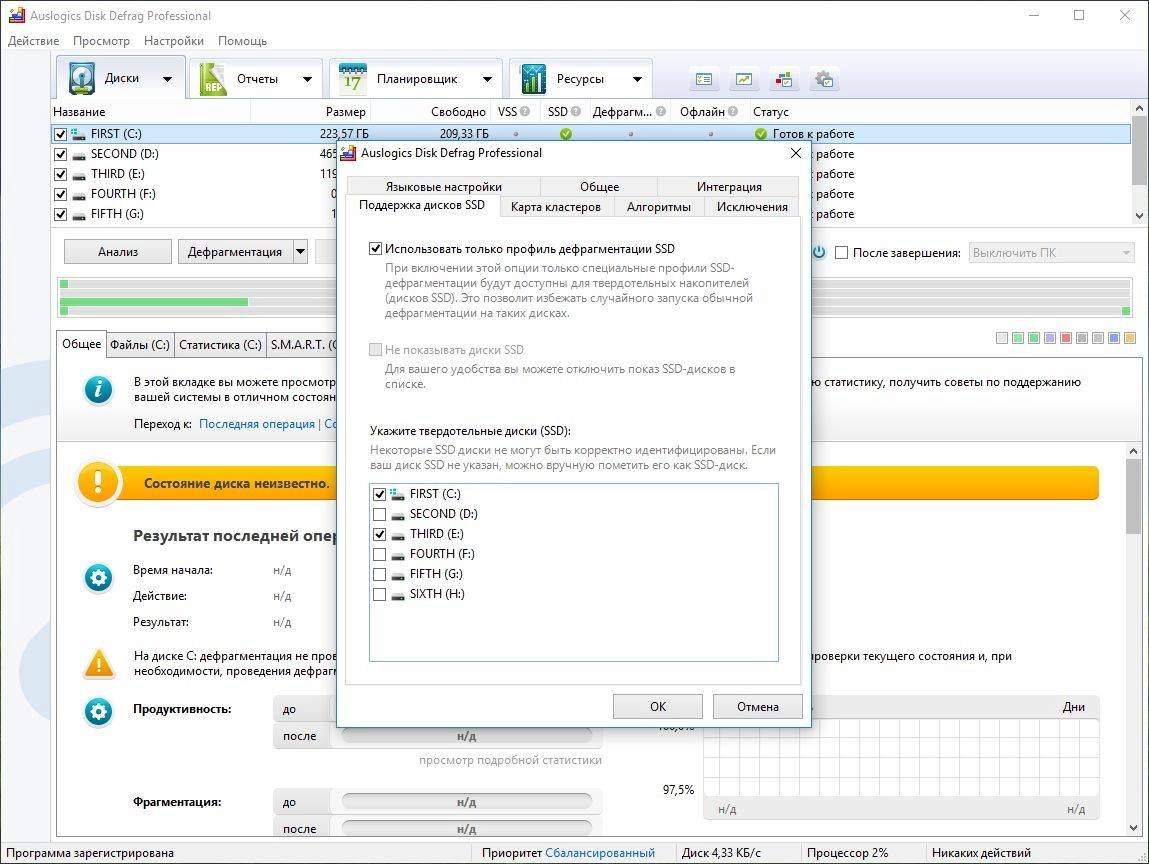This screenshot has width=1149, height=864.
Task: Click the blue power icon beside После завершения
Action: 819,252
